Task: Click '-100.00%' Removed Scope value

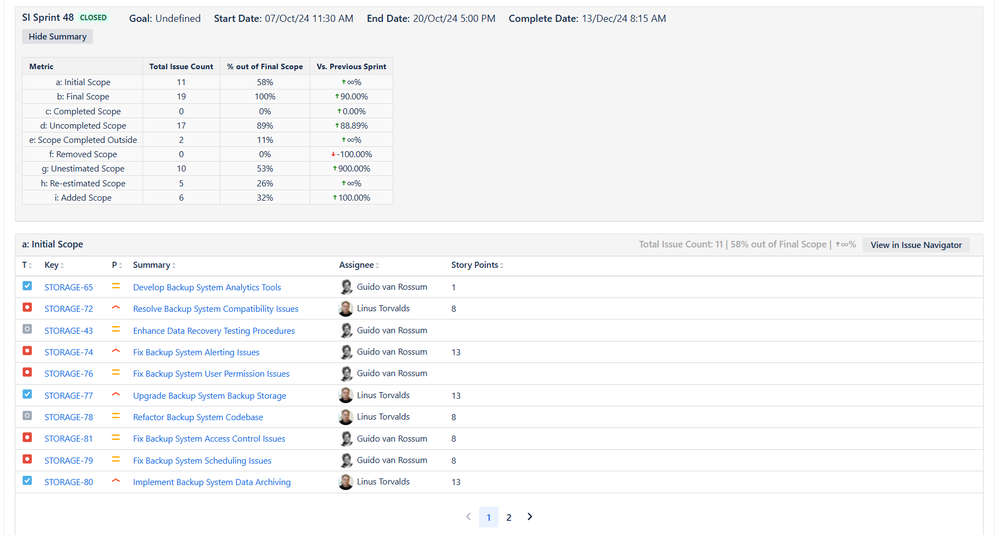Action: pos(352,154)
